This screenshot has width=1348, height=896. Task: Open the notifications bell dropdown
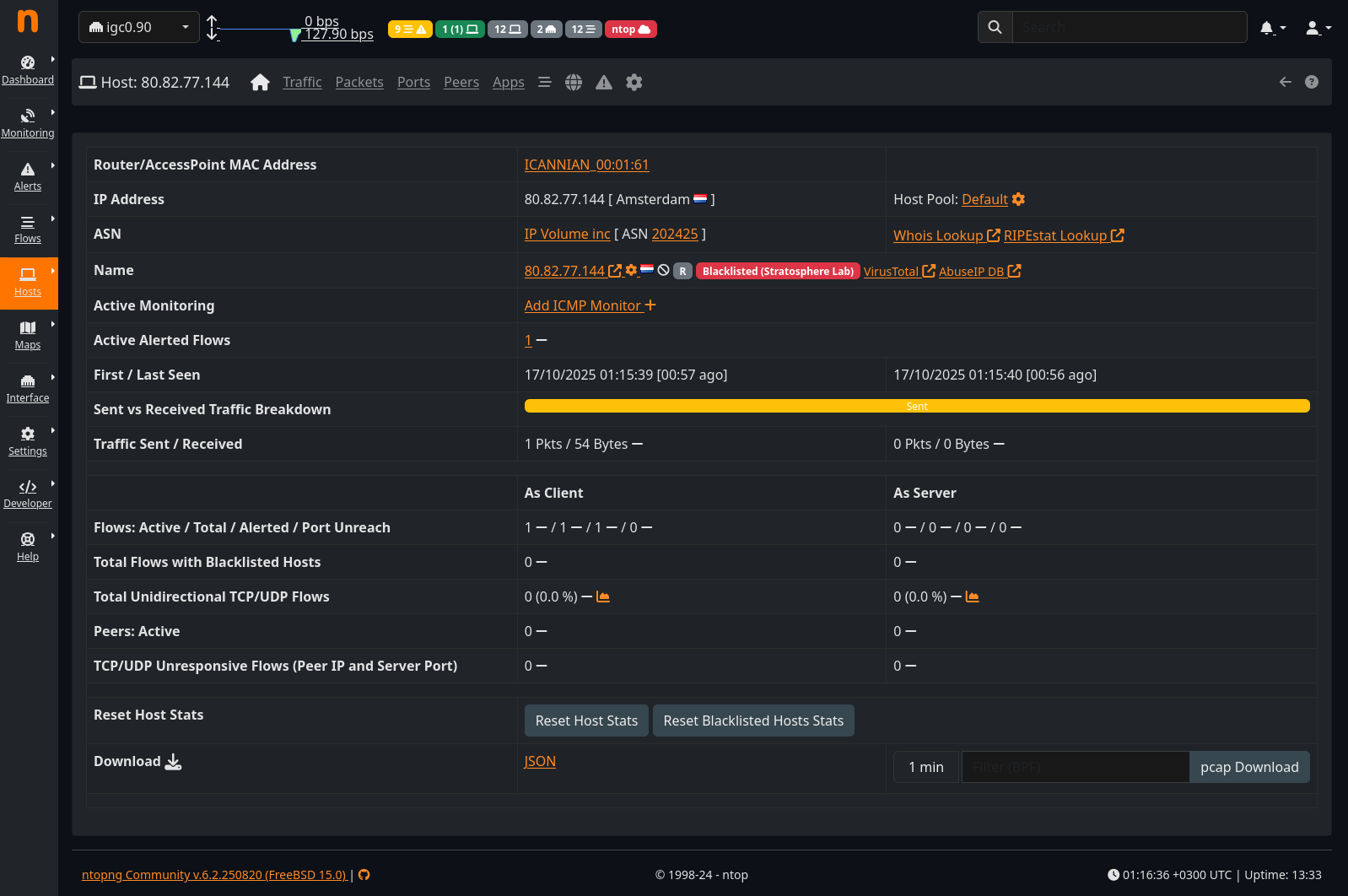click(x=1273, y=28)
